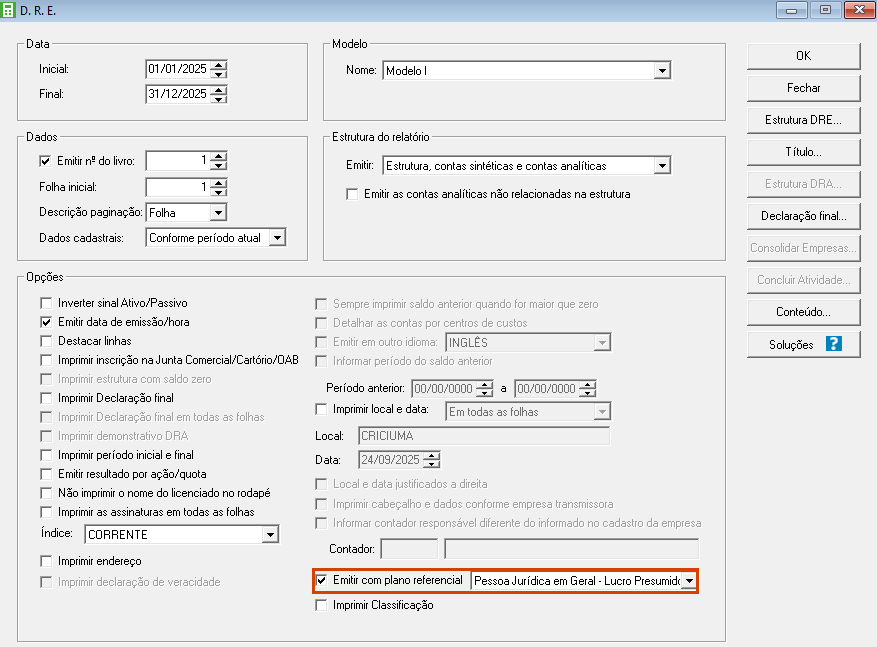Open the Estrutura DRE... button
The image size is (877, 647).
pos(803,120)
